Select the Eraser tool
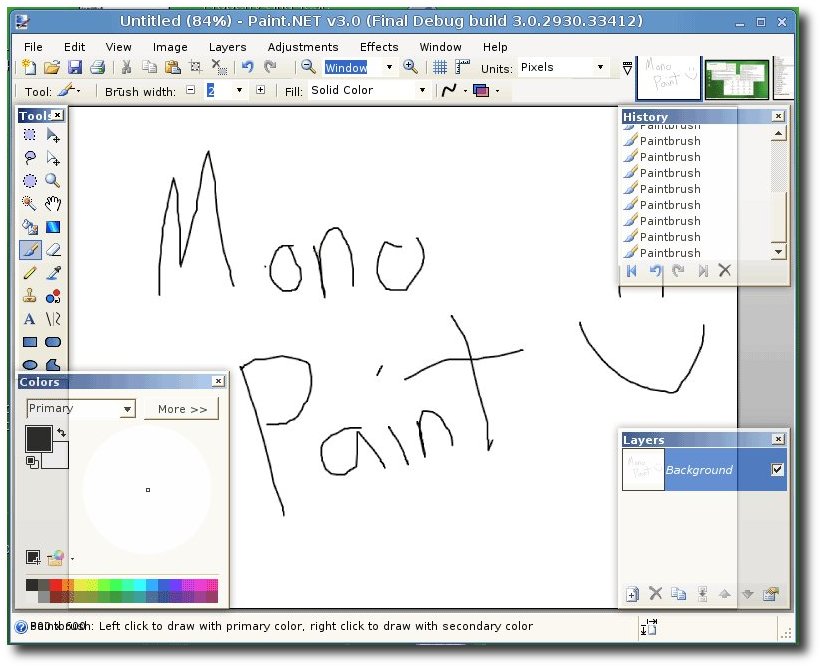Viewport: 822px width, 668px height. pyautogui.click(x=53, y=250)
